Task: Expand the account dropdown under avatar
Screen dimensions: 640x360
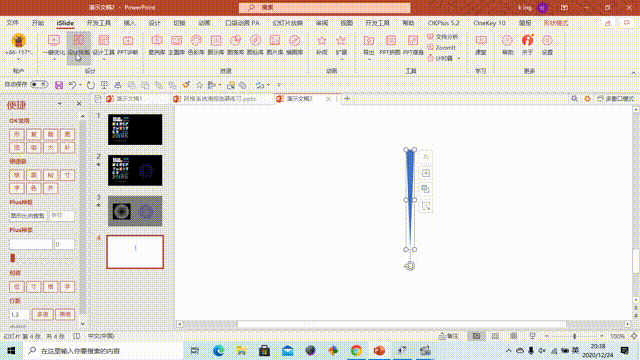Action: tap(18, 59)
